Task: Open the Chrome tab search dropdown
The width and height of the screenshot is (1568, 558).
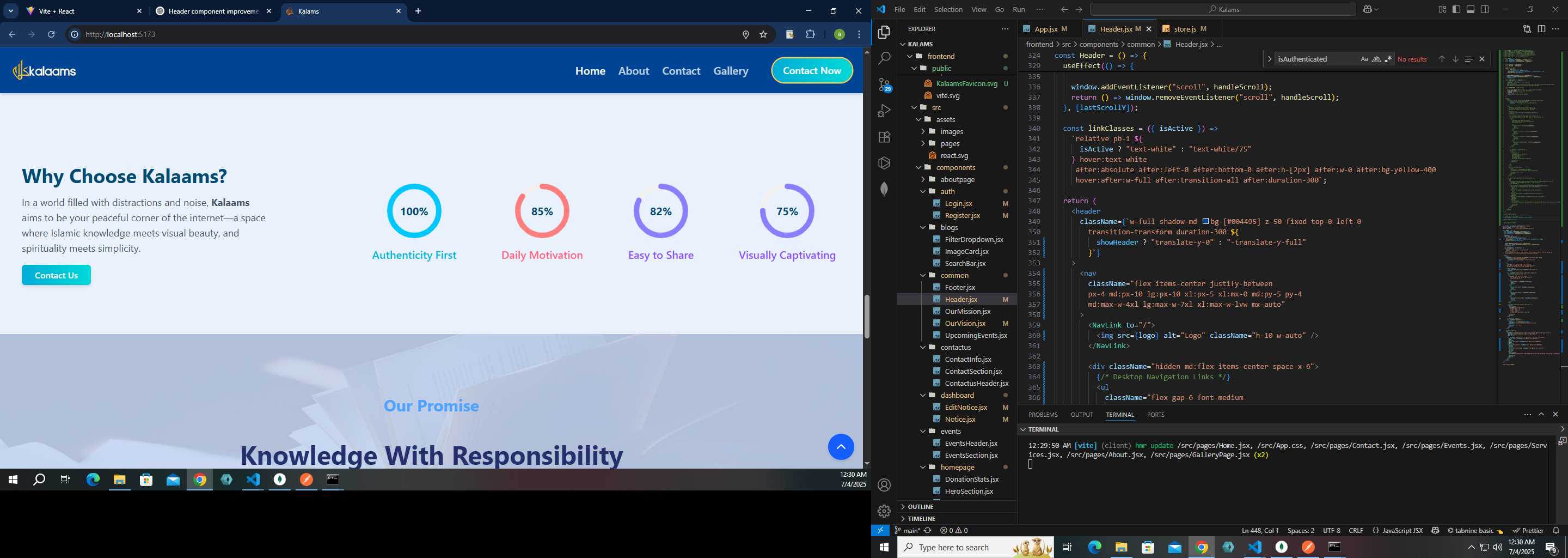Action: [x=11, y=11]
